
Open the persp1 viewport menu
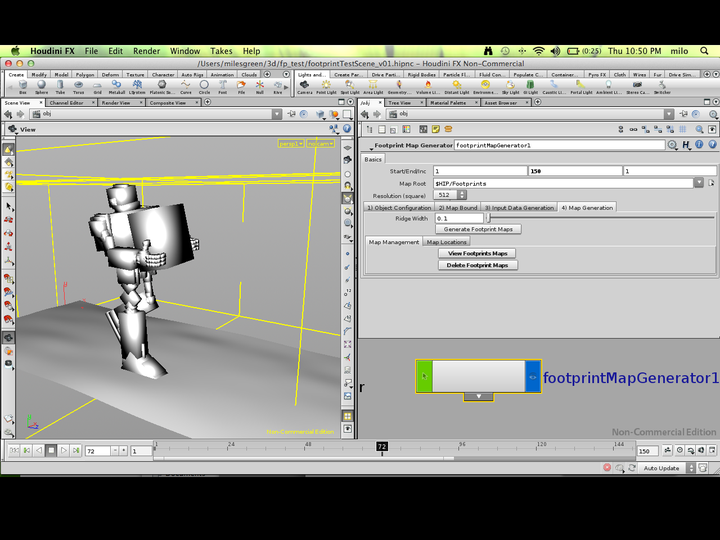click(290, 144)
